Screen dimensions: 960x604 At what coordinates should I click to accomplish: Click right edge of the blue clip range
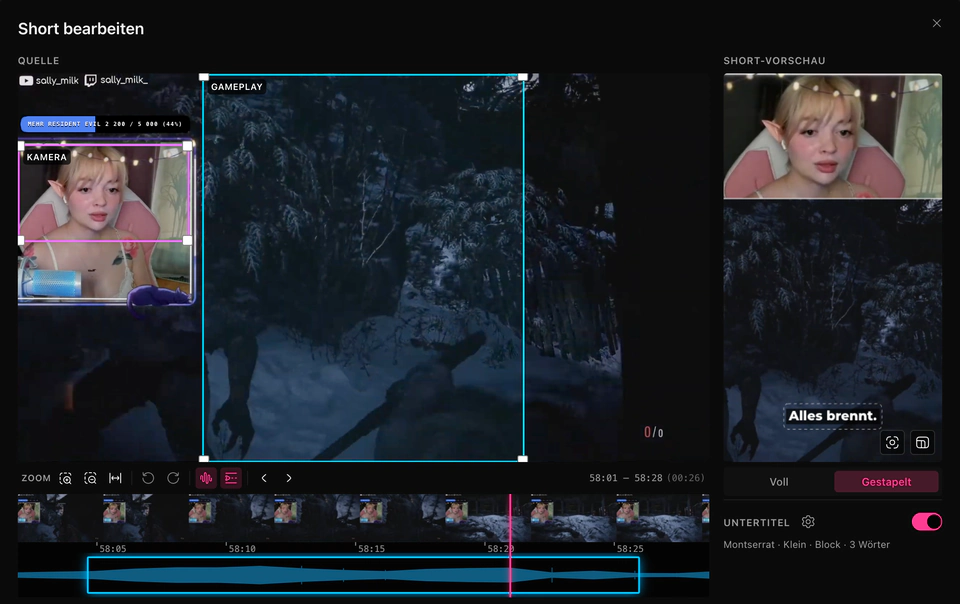[639, 575]
